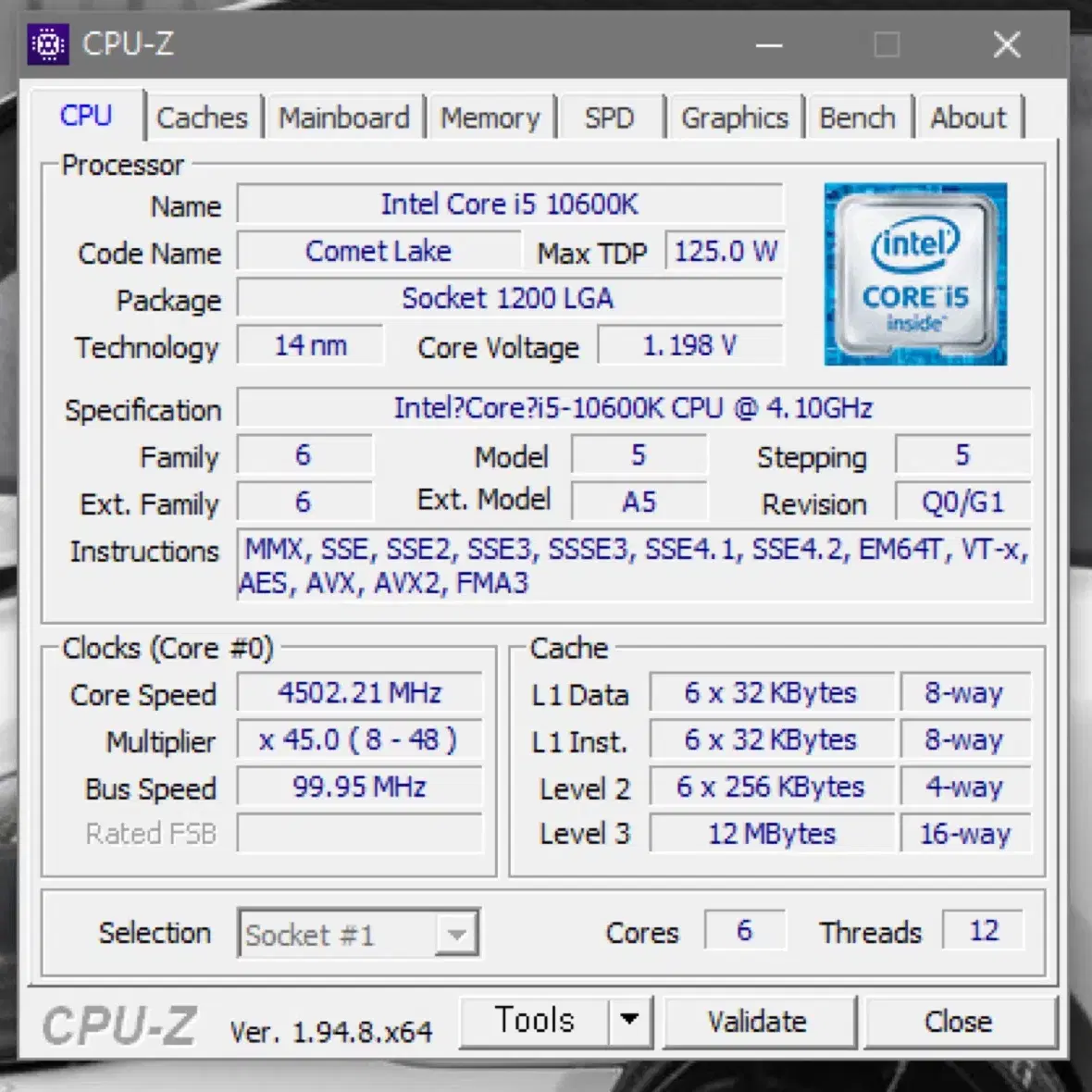Viewport: 1092px width, 1092px height.
Task: Click the package value 'Socket 1200 LGA'
Action: 510,298
